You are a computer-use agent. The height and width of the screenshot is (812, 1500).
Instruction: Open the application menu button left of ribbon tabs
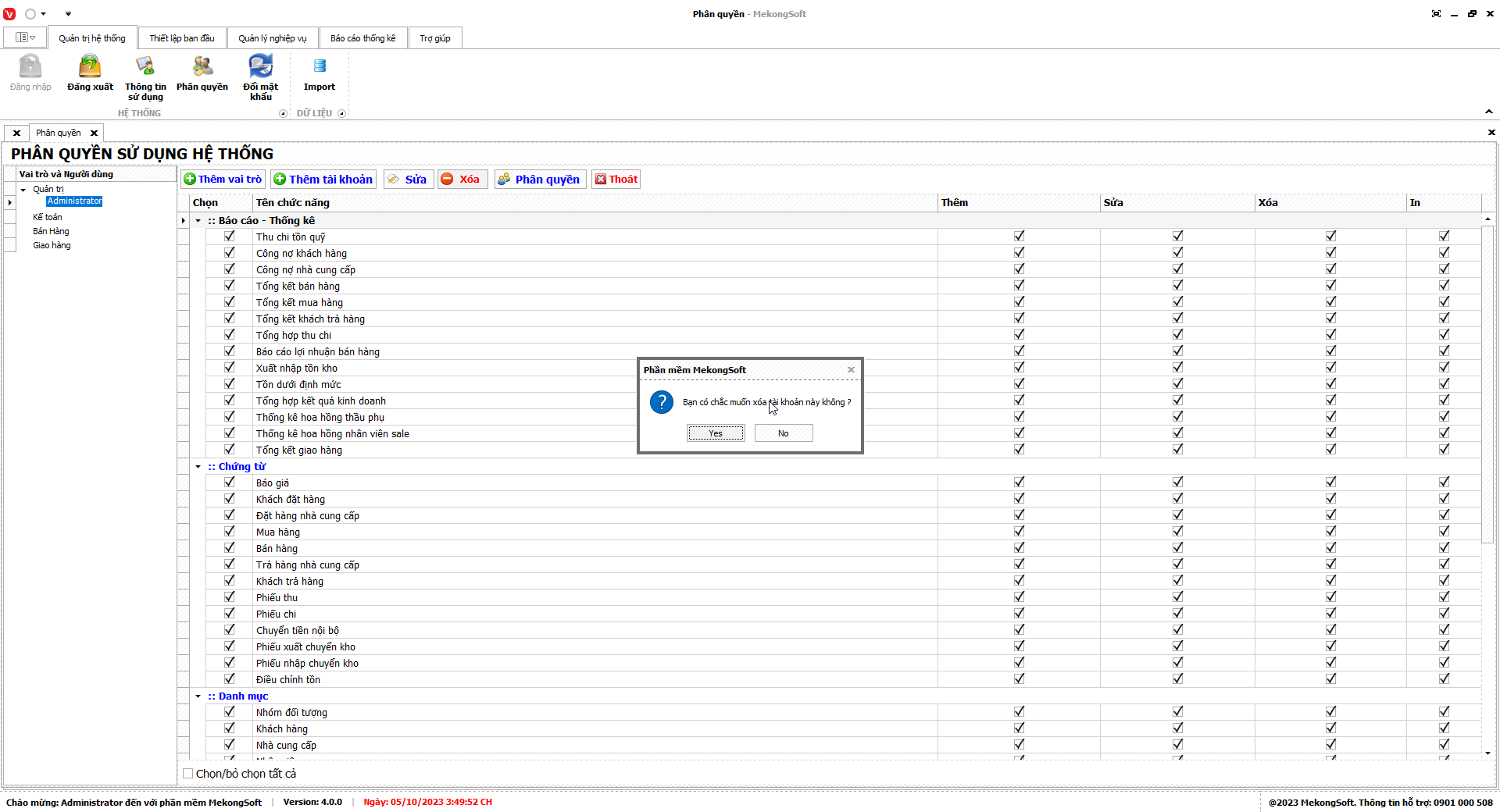25,37
